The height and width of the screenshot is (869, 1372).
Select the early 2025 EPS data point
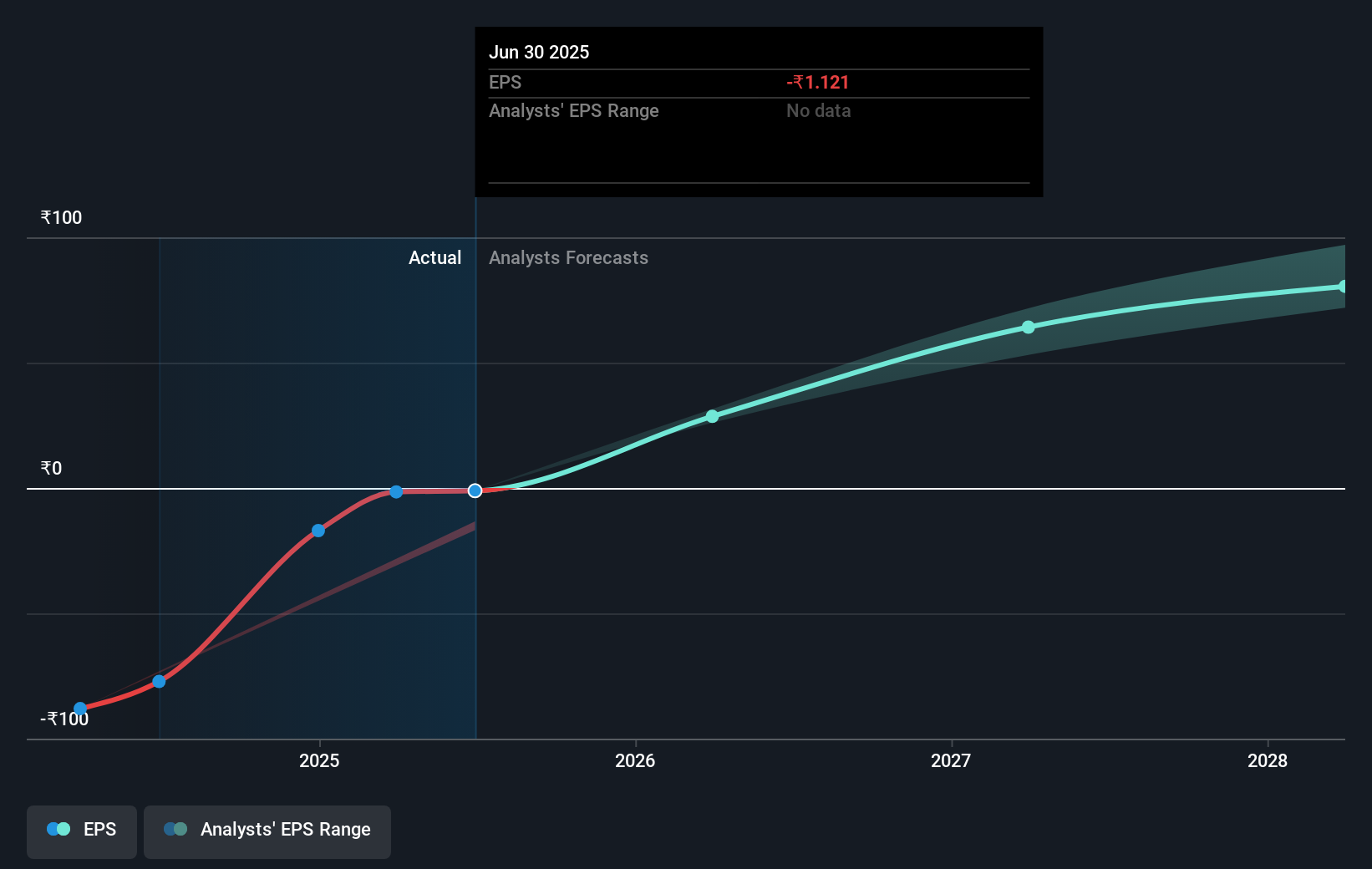pos(396,491)
